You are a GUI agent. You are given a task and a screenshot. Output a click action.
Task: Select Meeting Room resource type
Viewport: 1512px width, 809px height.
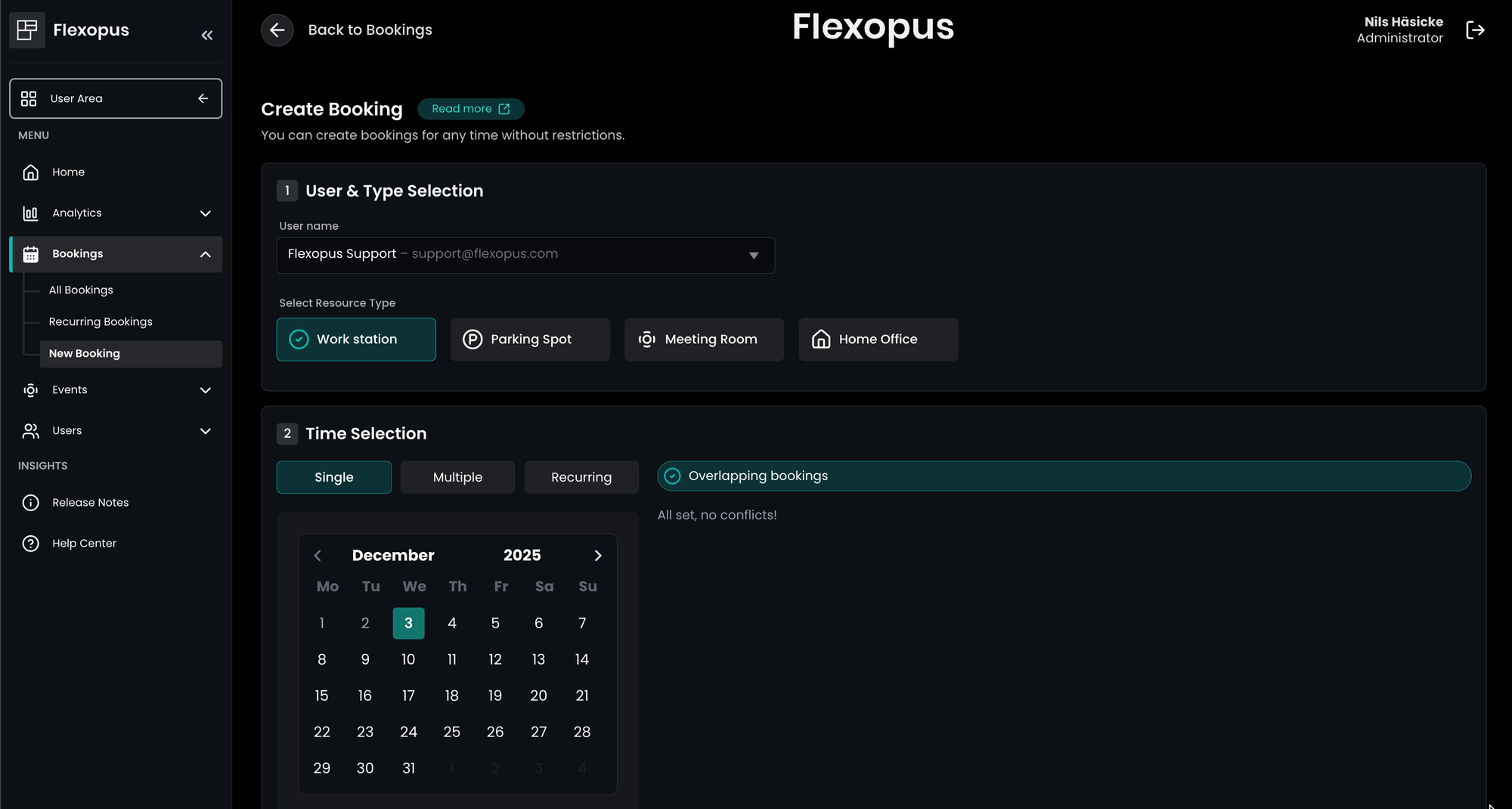click(x=704, y=339)
